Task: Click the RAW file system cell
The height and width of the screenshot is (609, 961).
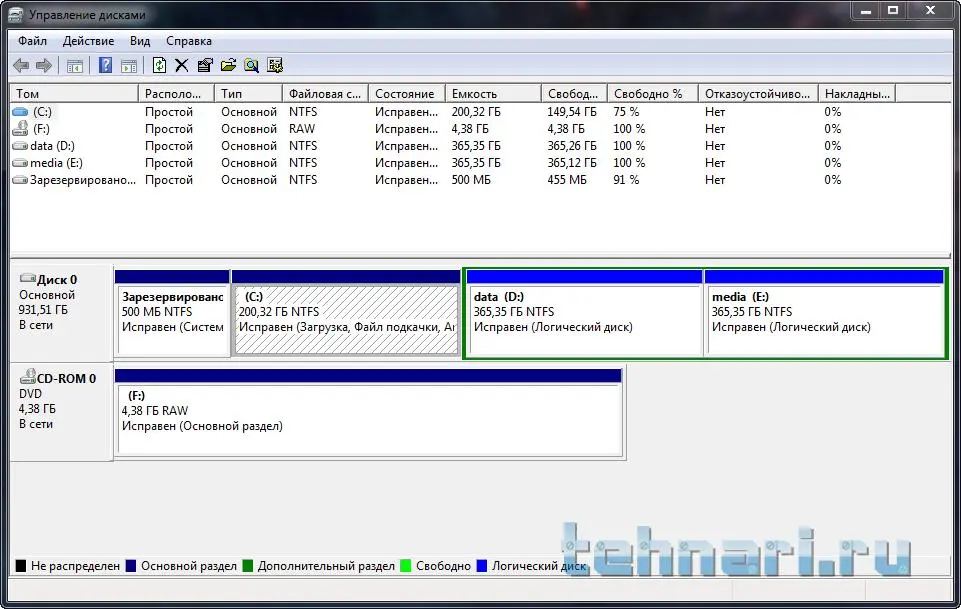Action: (302, 129)
